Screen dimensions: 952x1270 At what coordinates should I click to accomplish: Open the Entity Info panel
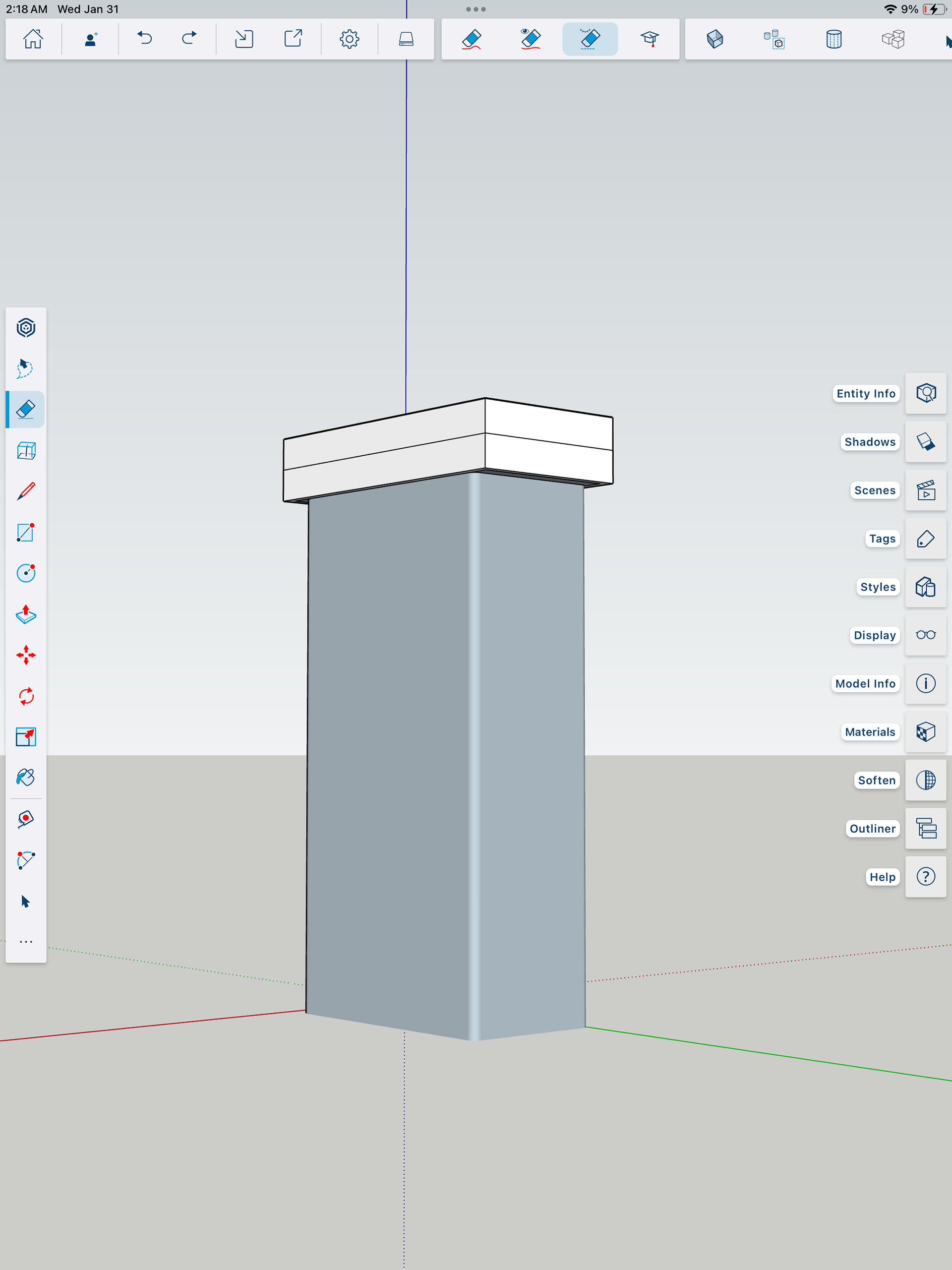(x=926, y=393)
